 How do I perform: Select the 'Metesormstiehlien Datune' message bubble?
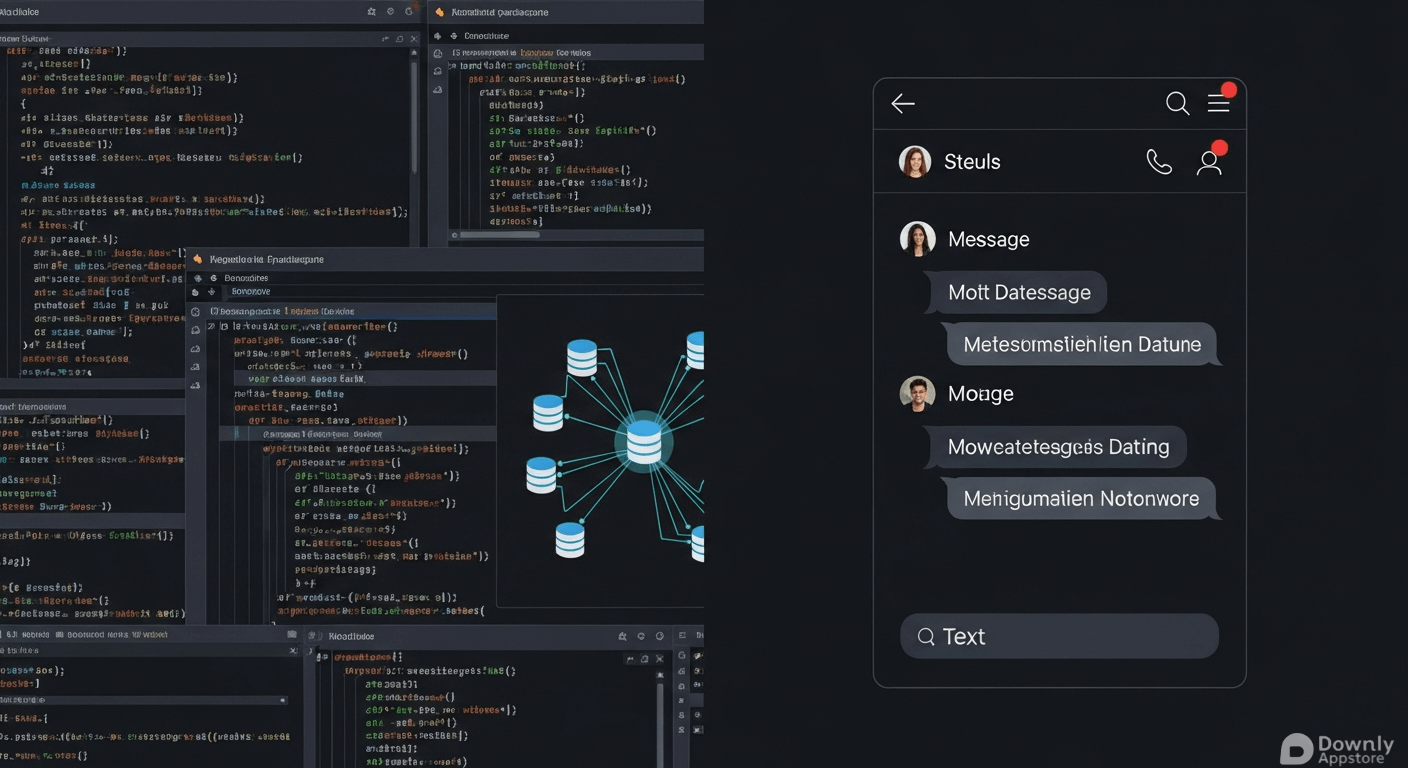click(x=1081, y=344)
